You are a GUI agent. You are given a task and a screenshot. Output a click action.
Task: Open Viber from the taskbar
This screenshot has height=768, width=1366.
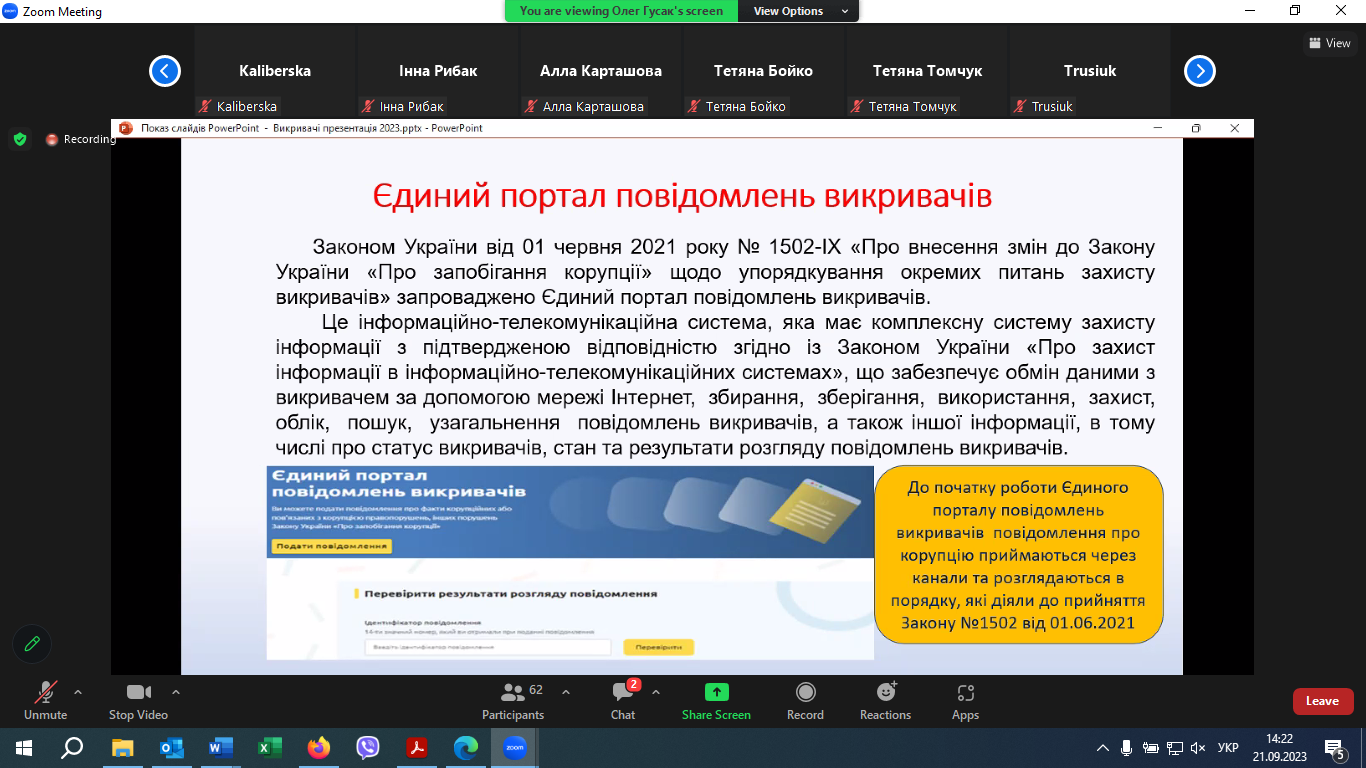(x=367, y=747)
